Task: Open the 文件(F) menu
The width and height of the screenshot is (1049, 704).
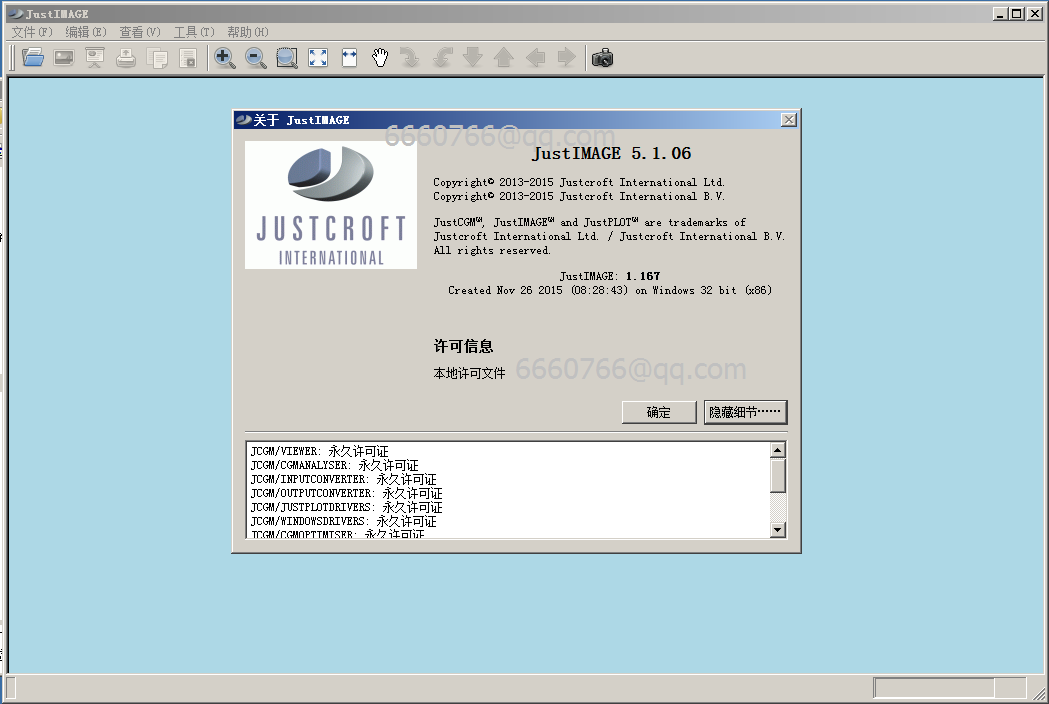Action: click(x=31, y=32)
